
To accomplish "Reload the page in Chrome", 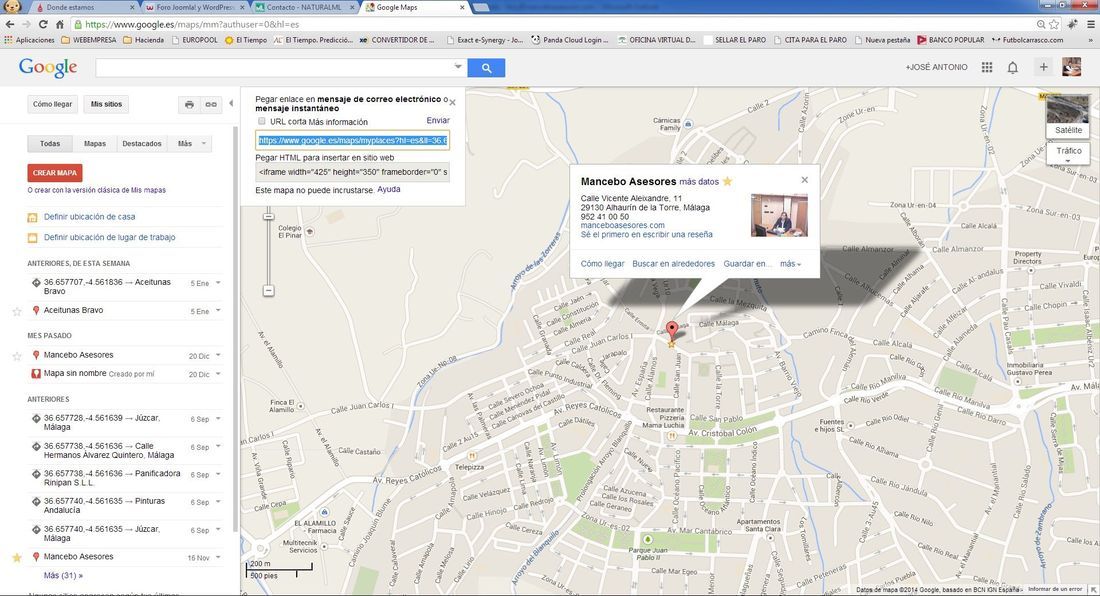I will click(x=43, y=24).
